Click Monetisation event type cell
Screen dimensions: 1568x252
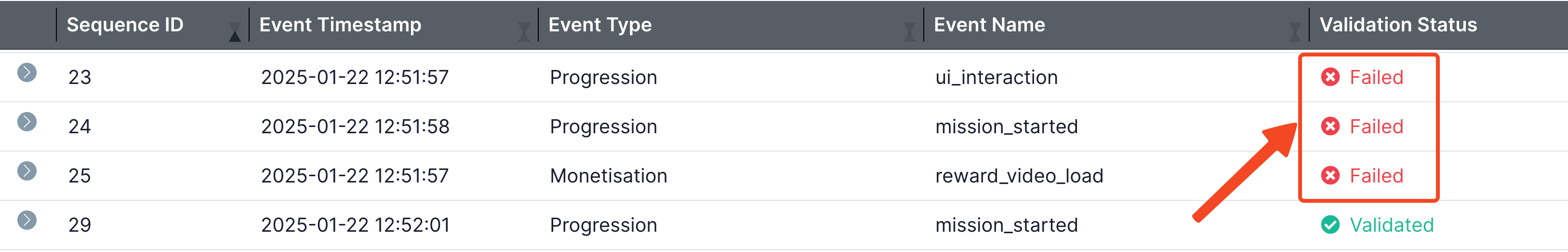[608, 176]
